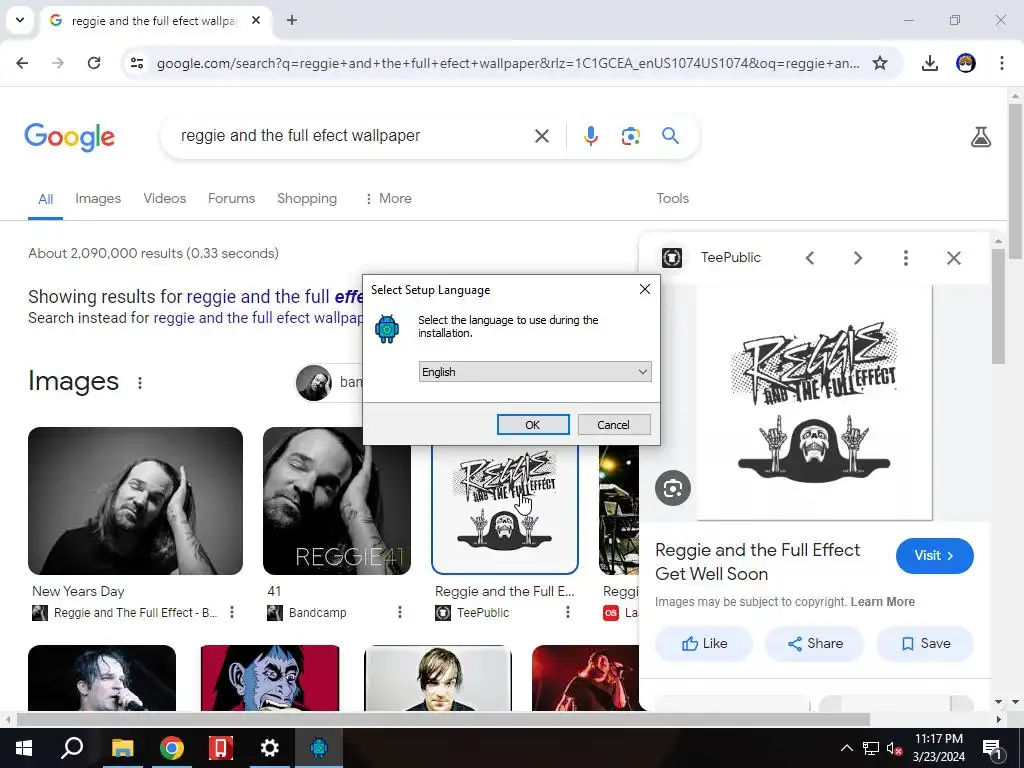Click the Visit button for TeePublic

click(x=935, y=556)
